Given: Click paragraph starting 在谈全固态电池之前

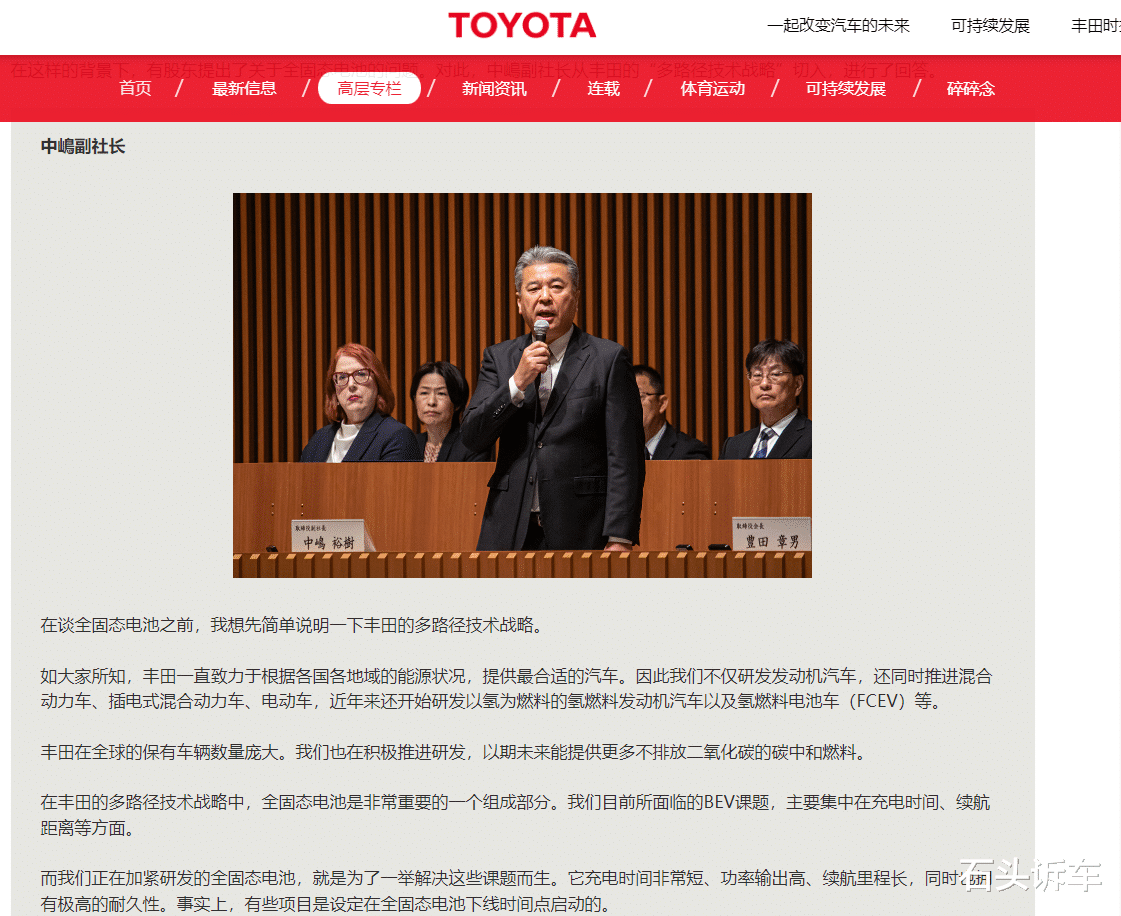Looking at the screenshot, I should click(295, 626).
